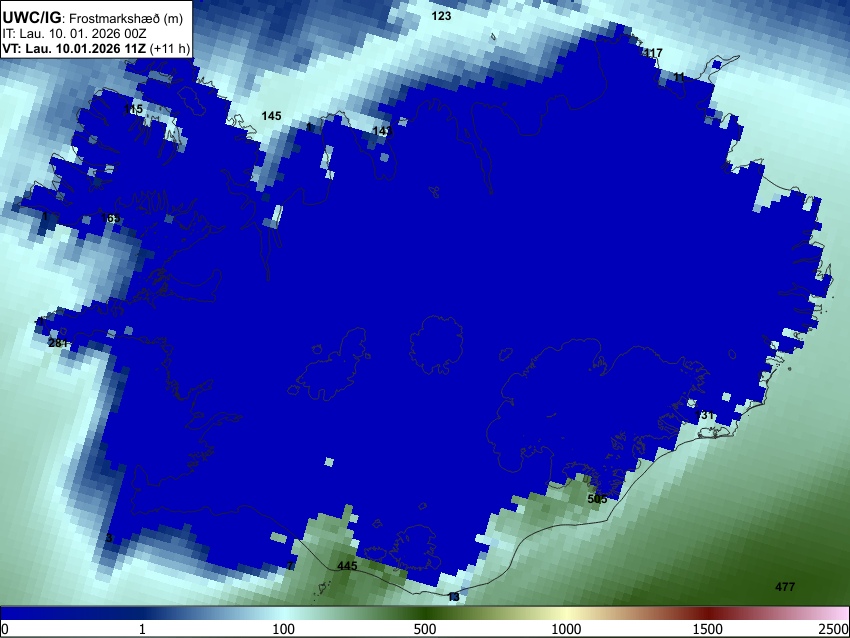Image resolution: width=850 pixels, height=638 pixels.
Task: Click the legend tick label '100'
Action: pos(283,629)
